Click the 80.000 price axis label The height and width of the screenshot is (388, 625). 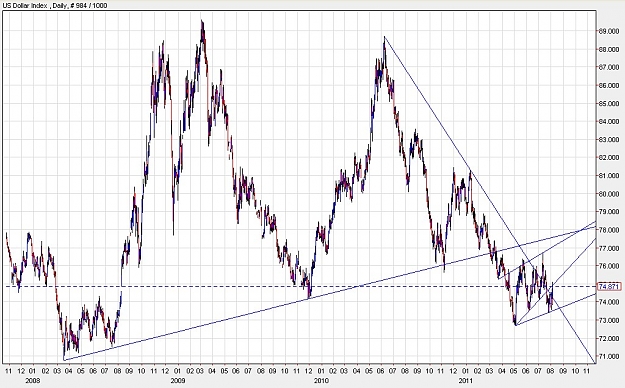click(x=610, y=194)
